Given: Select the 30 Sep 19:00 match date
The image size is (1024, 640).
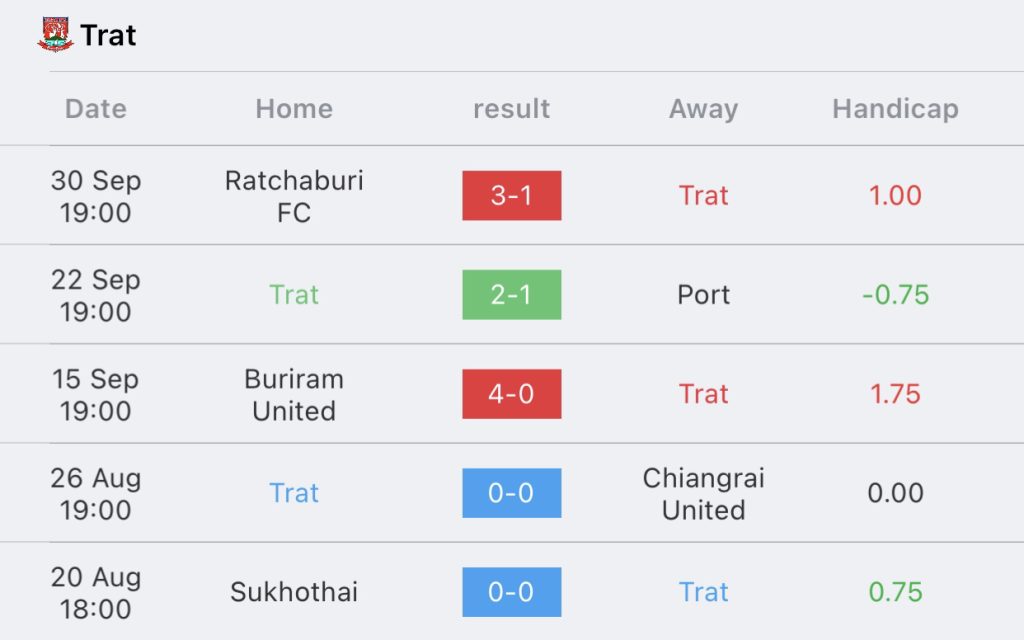Looking at the screenshot, I should click(x=96, y=196).
